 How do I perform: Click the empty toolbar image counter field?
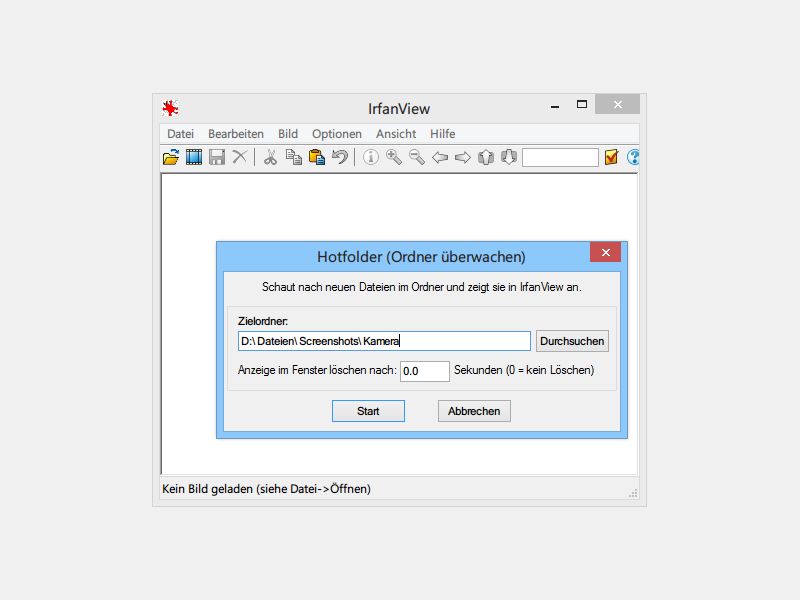[560, 157]
